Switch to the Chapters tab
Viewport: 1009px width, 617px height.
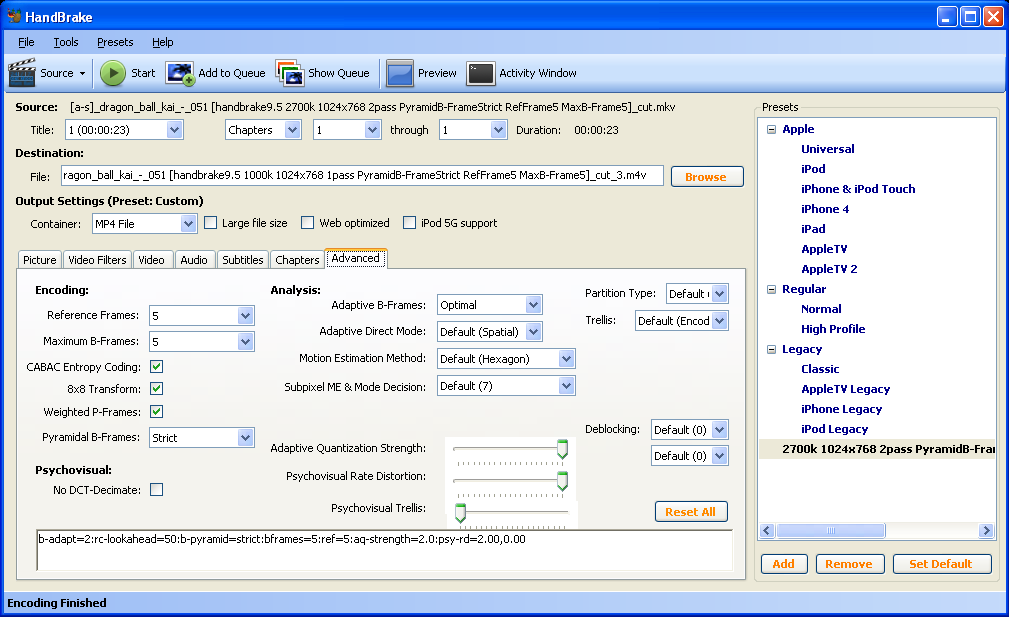[x=297, y=259]
